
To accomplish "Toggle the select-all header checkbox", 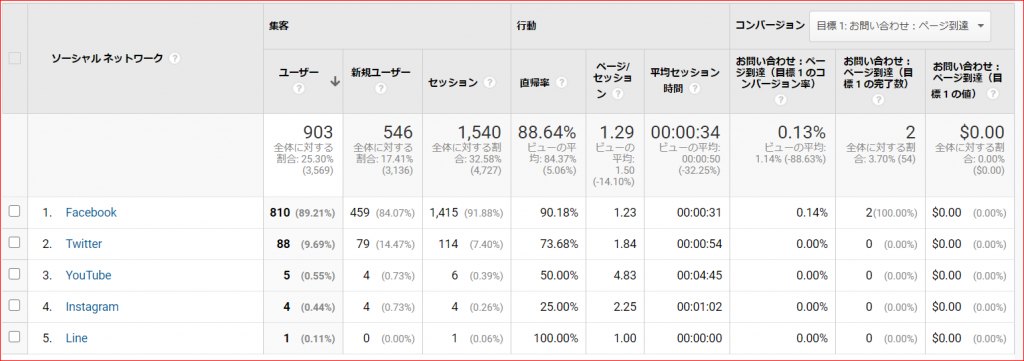I will tap(14, 58).
